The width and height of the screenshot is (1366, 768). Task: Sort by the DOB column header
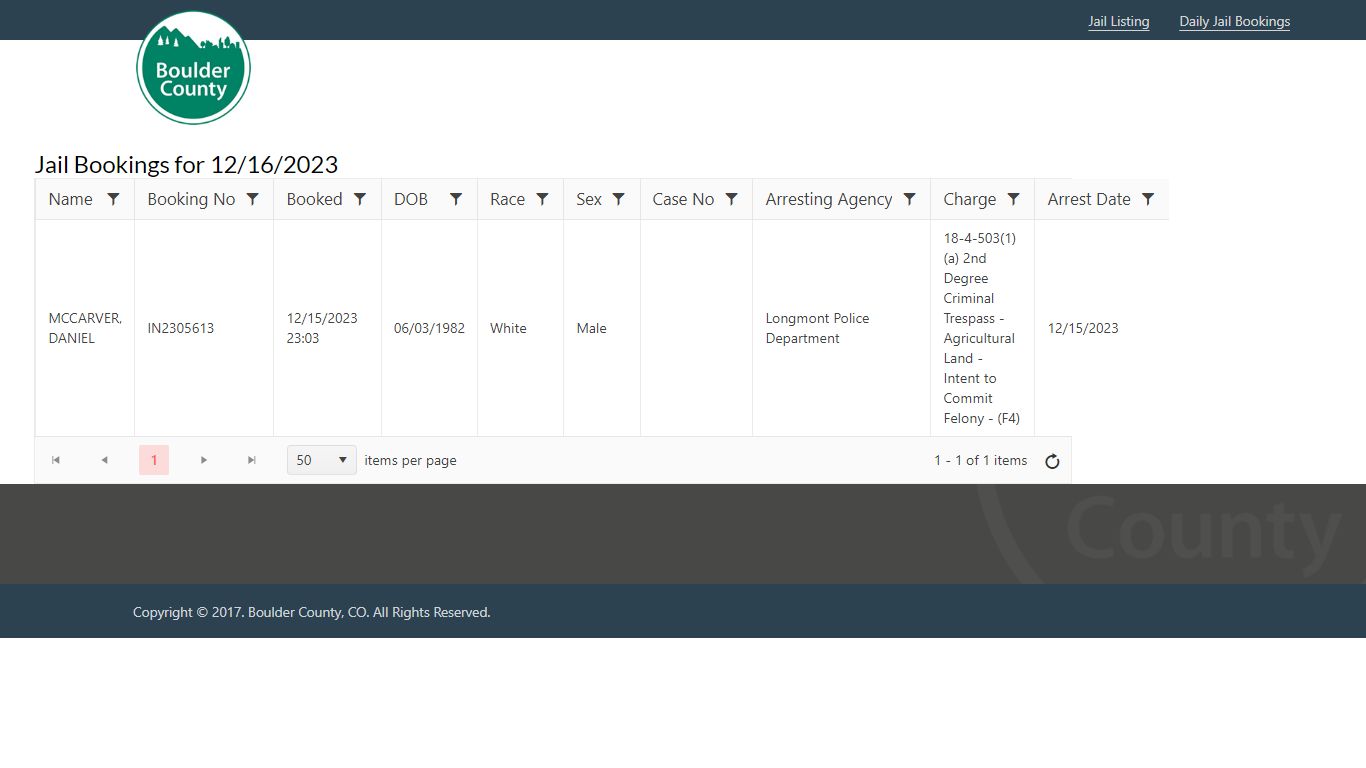click(411, 199)
